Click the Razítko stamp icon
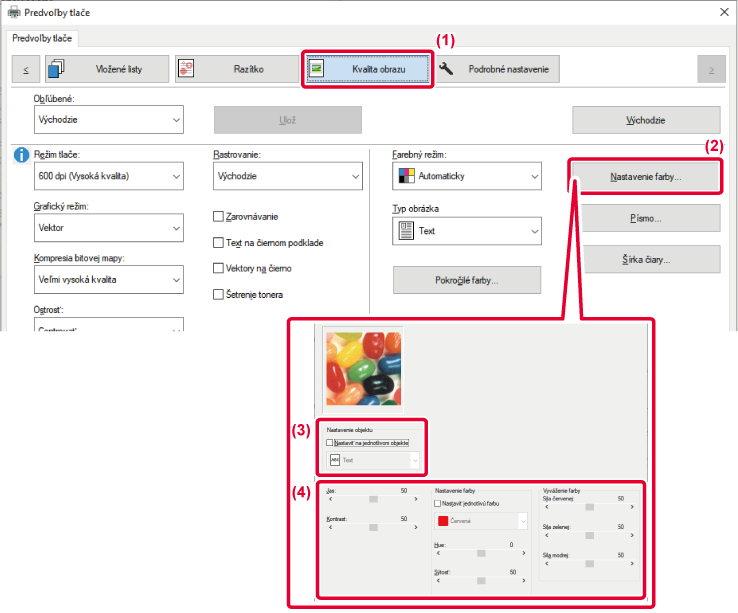 tap(190, 69)
